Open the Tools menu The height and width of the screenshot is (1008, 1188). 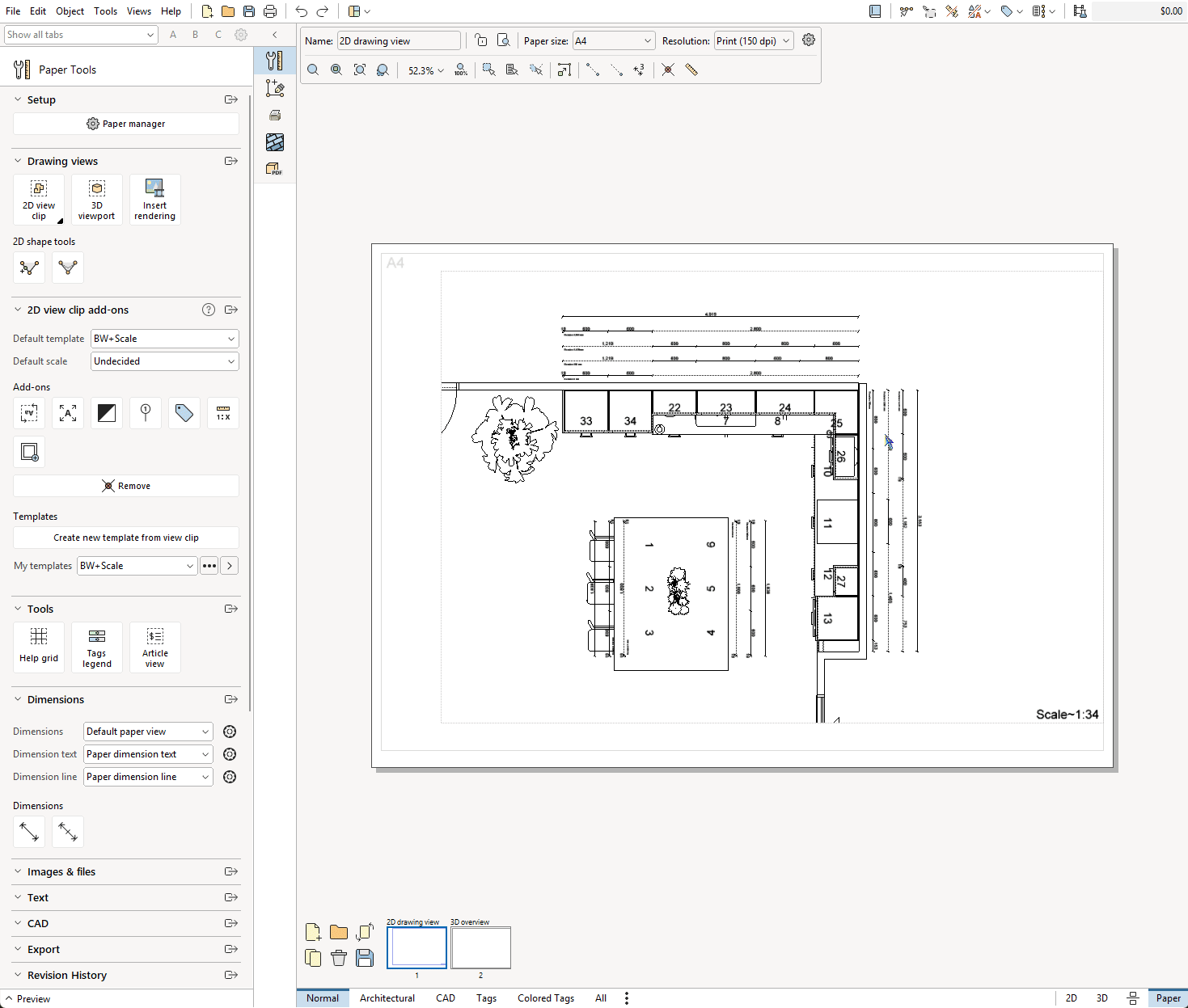tap(105, 11)
